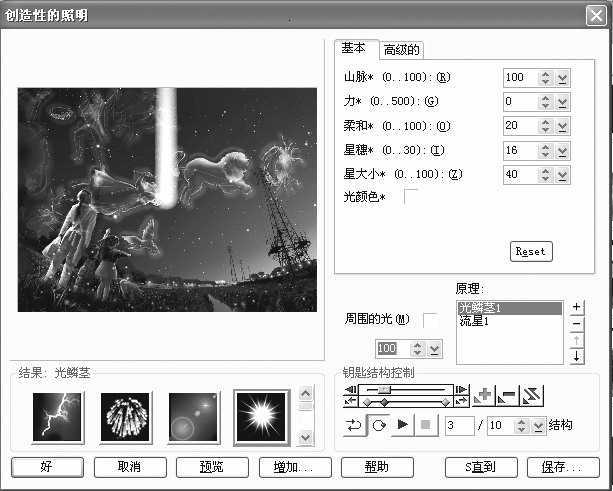Open dropdown for 山脉 value
This screenshot has width=613, height=491.
click(562, 77)
